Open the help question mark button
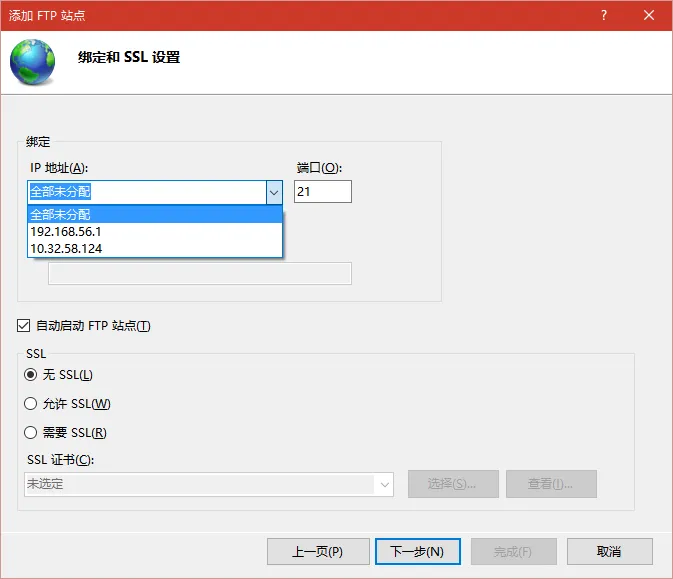The width and height of the screenshot is (673, 579). [x=604, y=15]
